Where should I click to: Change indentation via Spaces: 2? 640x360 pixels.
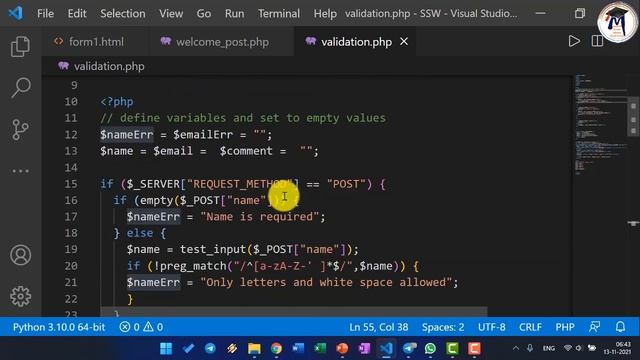click(443, 327)
